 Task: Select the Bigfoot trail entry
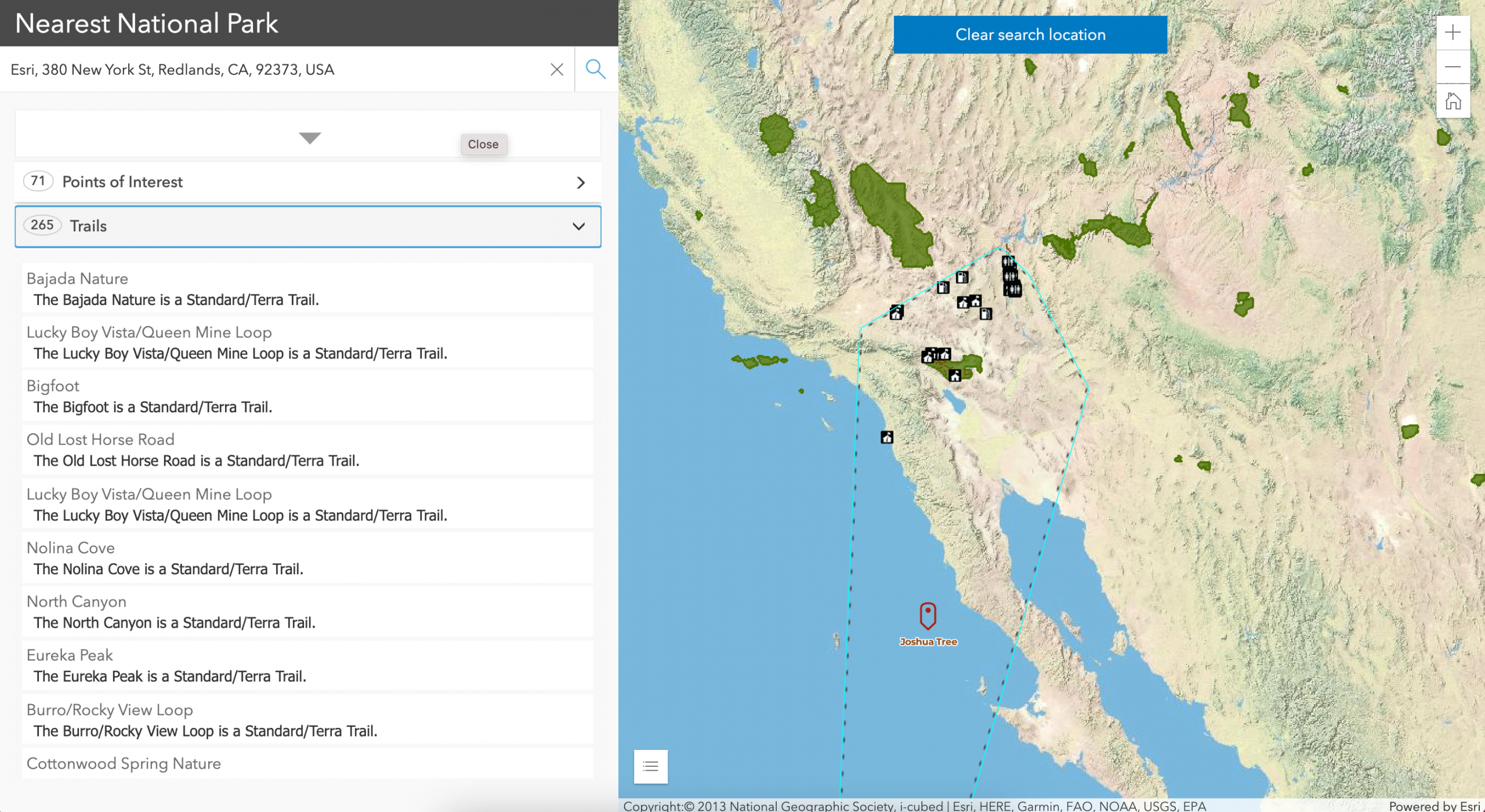point(307,396)
